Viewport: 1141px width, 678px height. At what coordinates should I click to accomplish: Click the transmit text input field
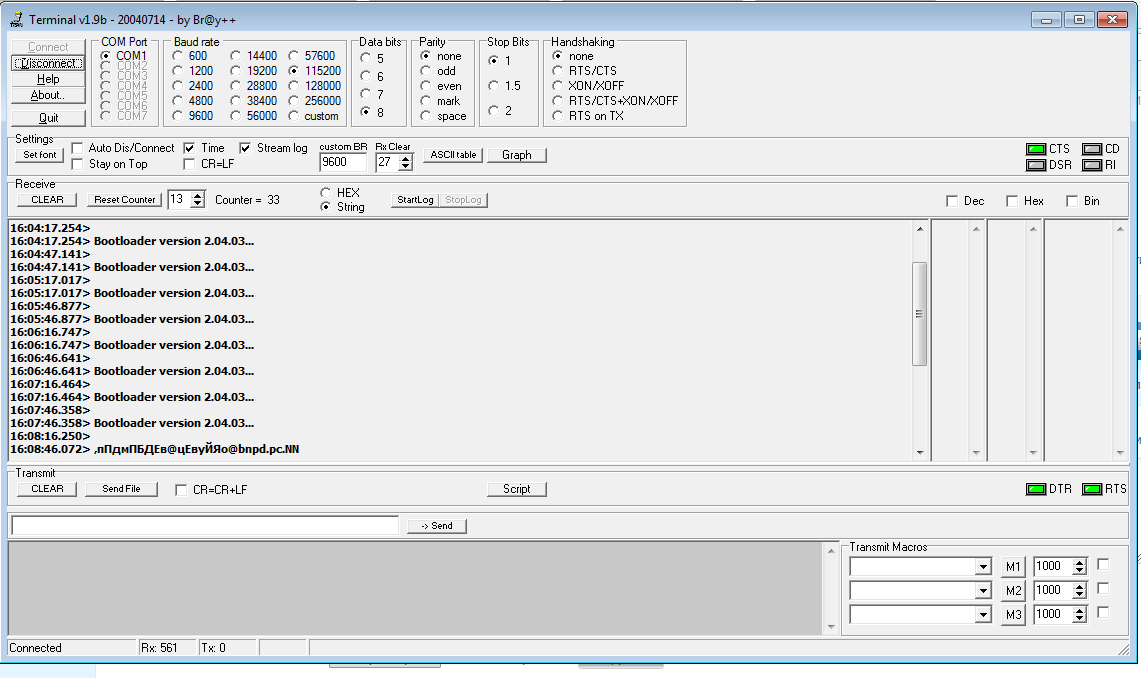(204, 525)
